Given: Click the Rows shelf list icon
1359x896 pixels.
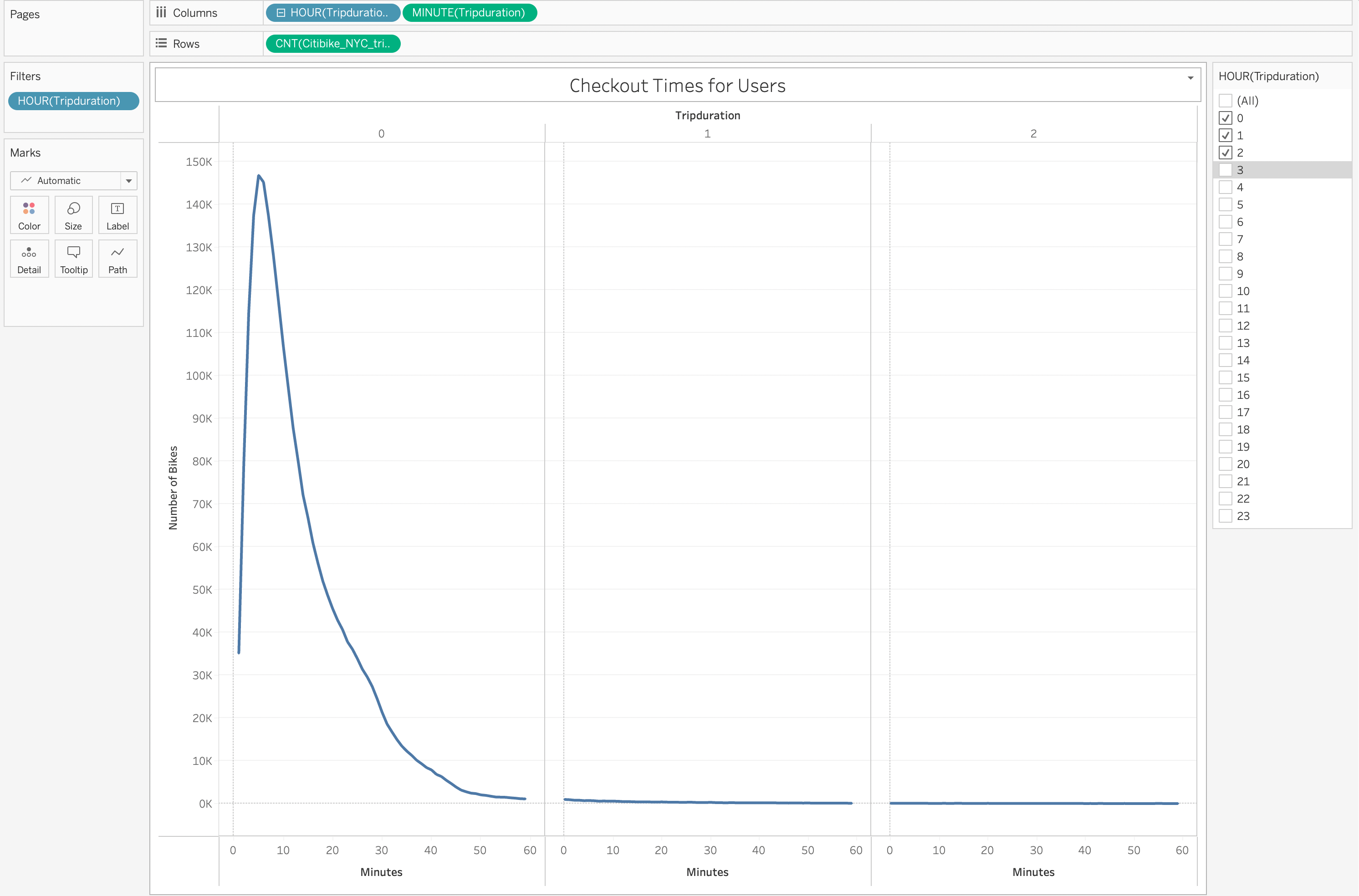Looking at the screenshot, I should tap(161, 43).
